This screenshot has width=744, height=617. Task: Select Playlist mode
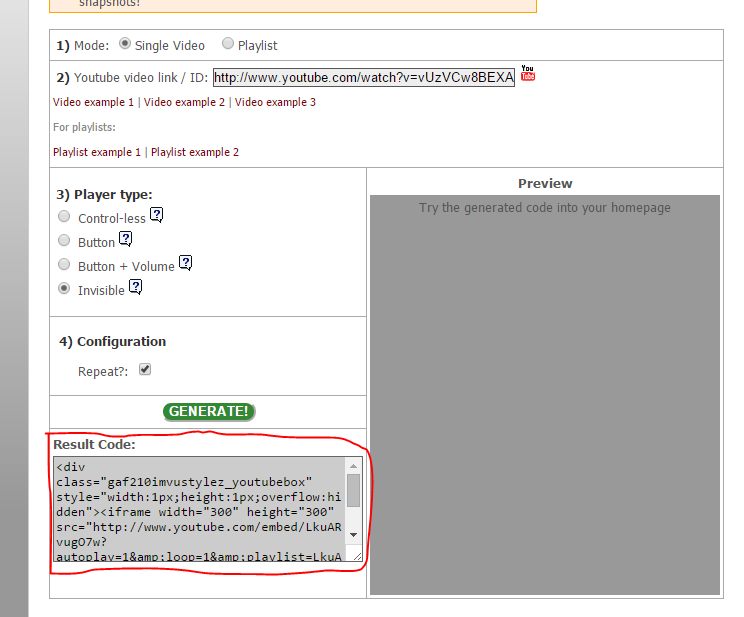click(x=228, y=43)
